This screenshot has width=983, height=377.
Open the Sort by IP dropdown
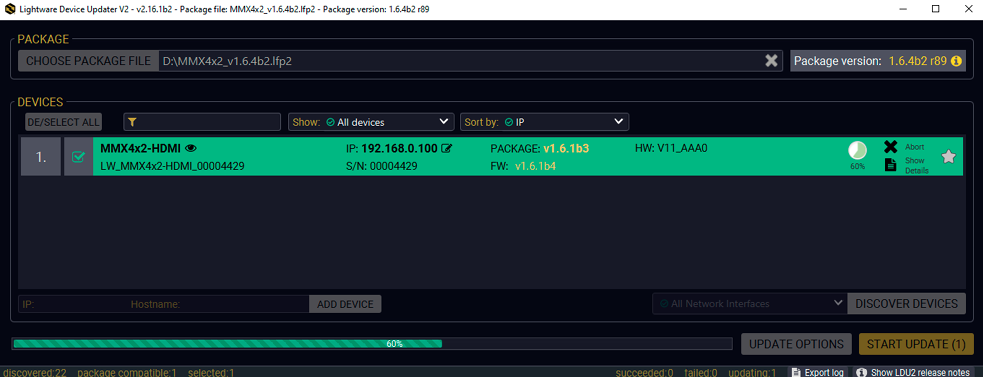[544, 122]
